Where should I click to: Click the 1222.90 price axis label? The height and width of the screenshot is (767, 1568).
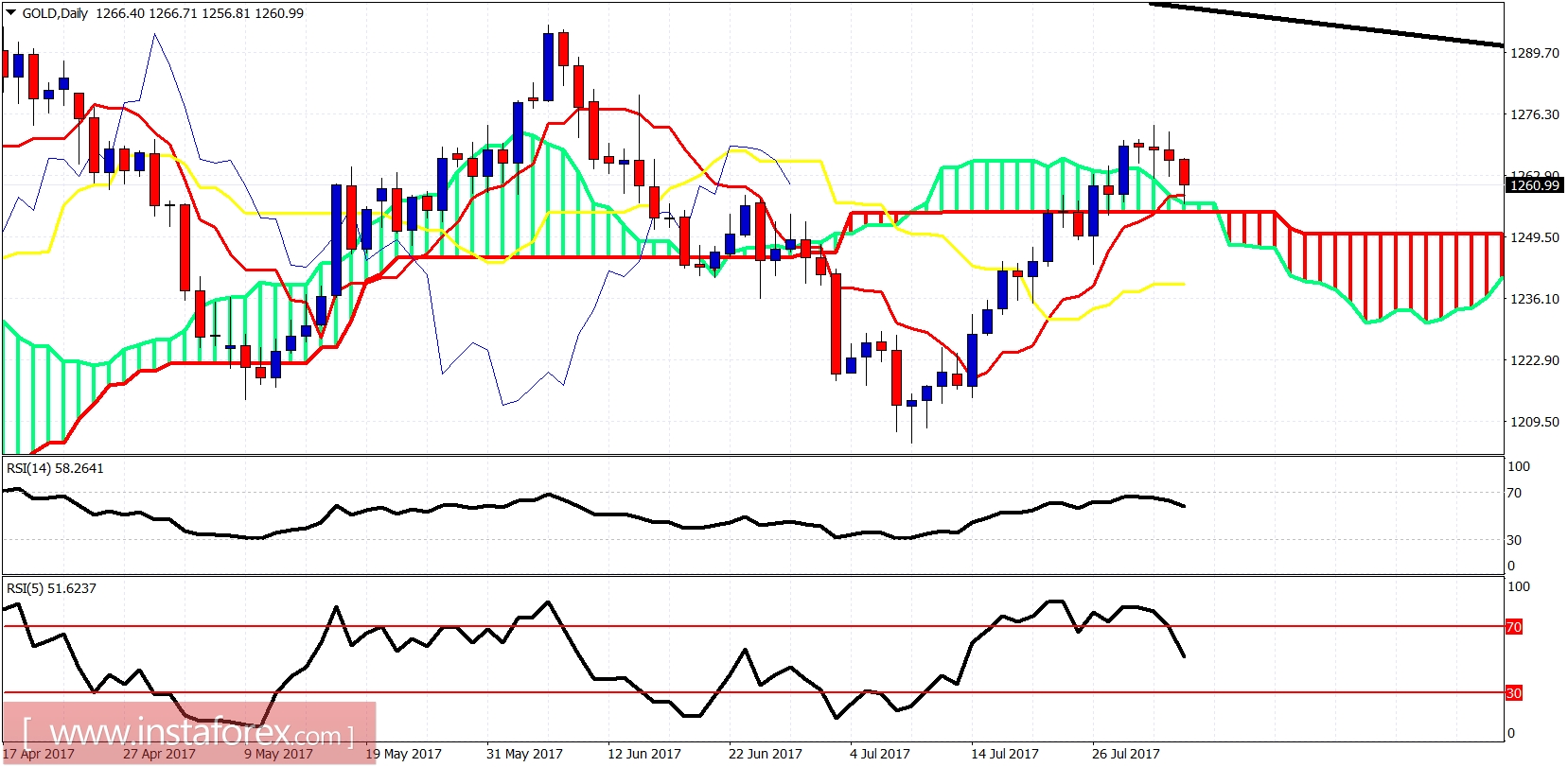click(1534, 360)
